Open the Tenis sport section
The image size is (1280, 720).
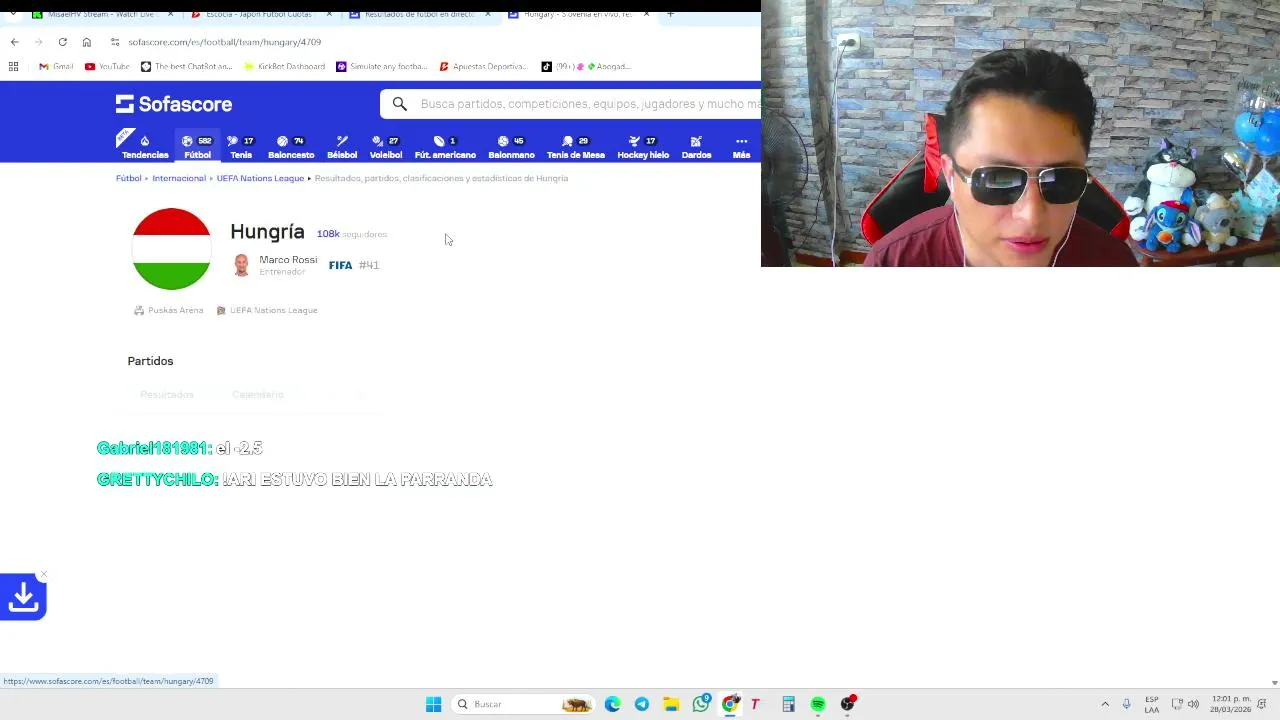pyautogui.click(x=241, y=147)
